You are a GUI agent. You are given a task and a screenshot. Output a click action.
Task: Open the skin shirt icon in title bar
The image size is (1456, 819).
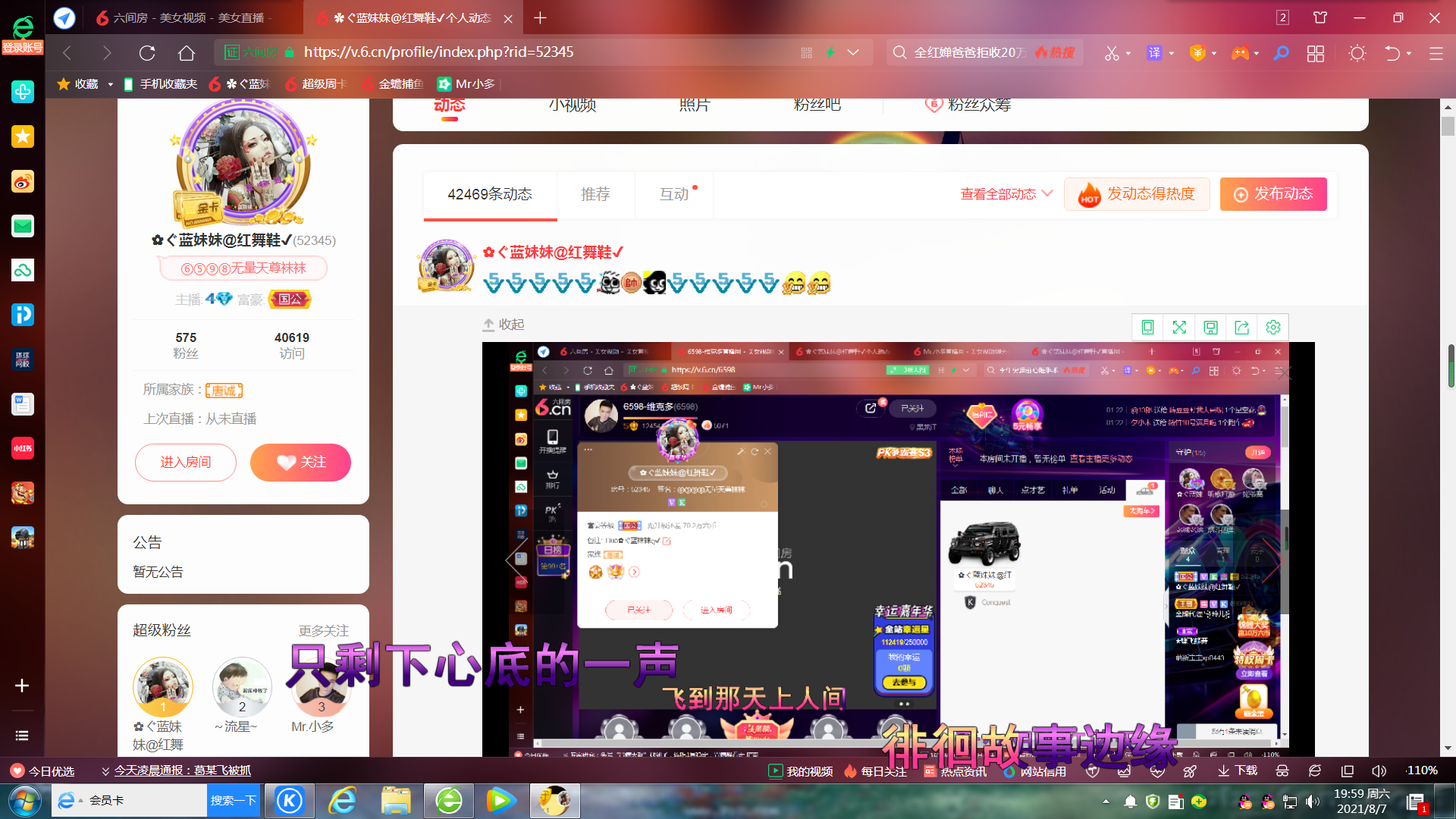(1320, 17)
